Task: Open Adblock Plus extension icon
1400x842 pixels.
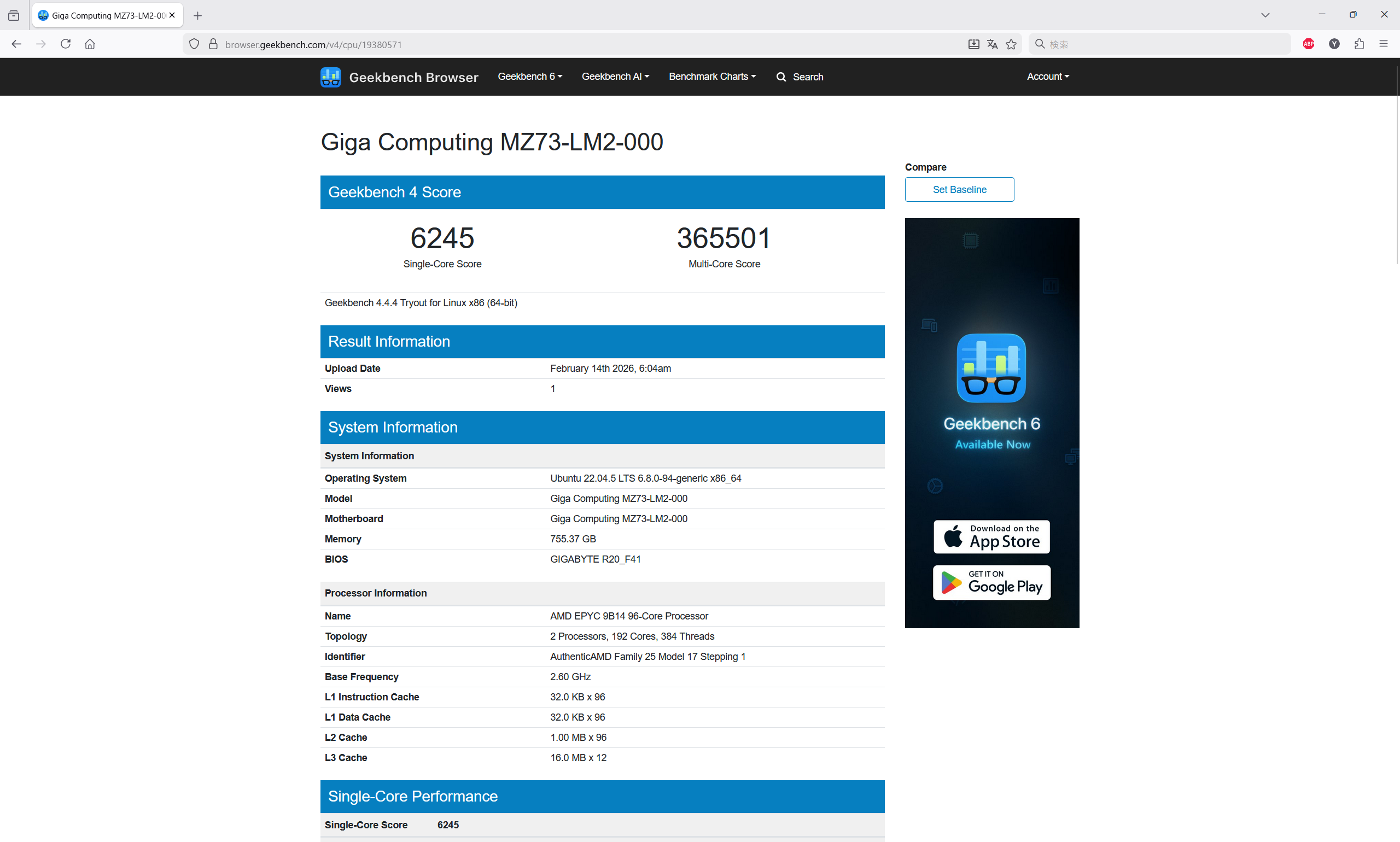Action: pyautogui.click(x=1309, y=44)
